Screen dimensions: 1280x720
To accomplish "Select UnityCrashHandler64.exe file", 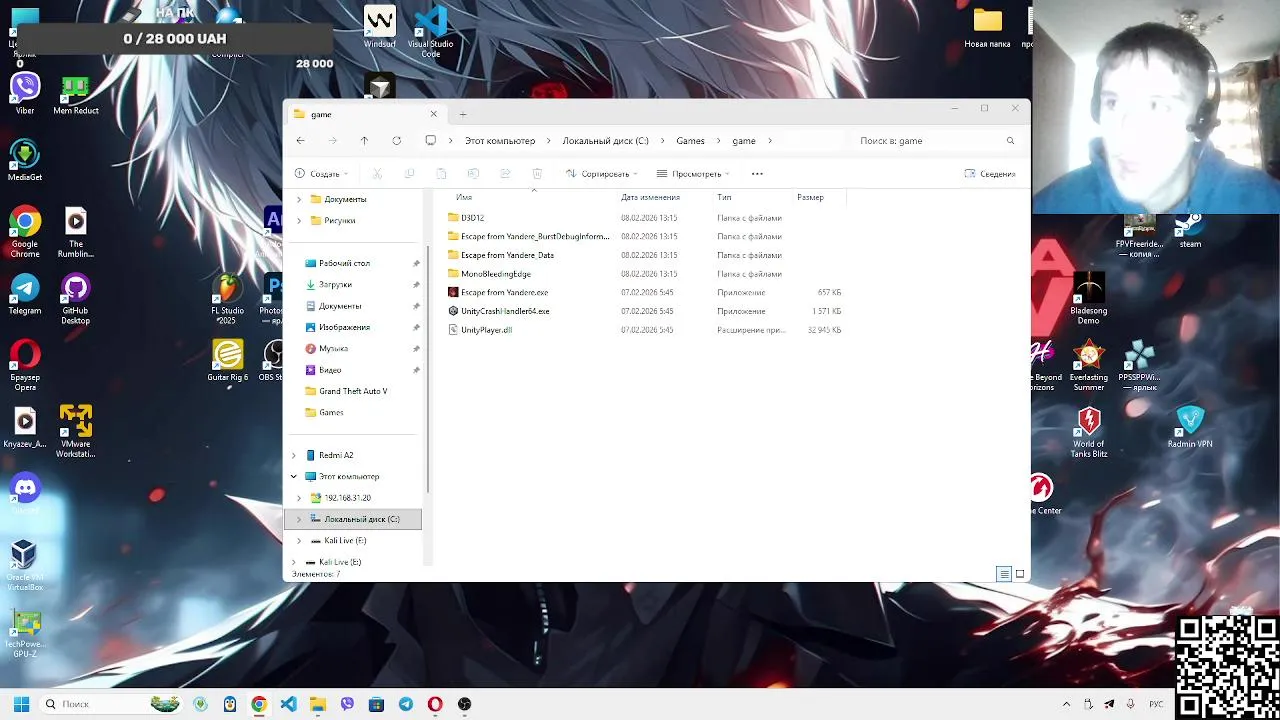I will point(505,311).
